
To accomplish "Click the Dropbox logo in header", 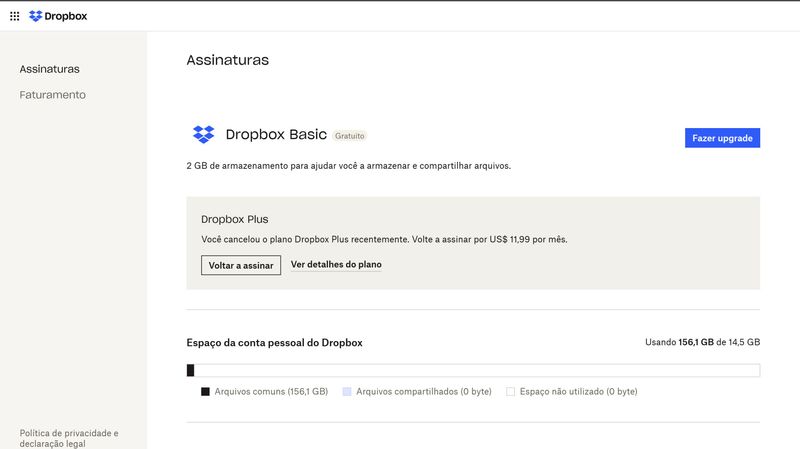I will [36, 16].
